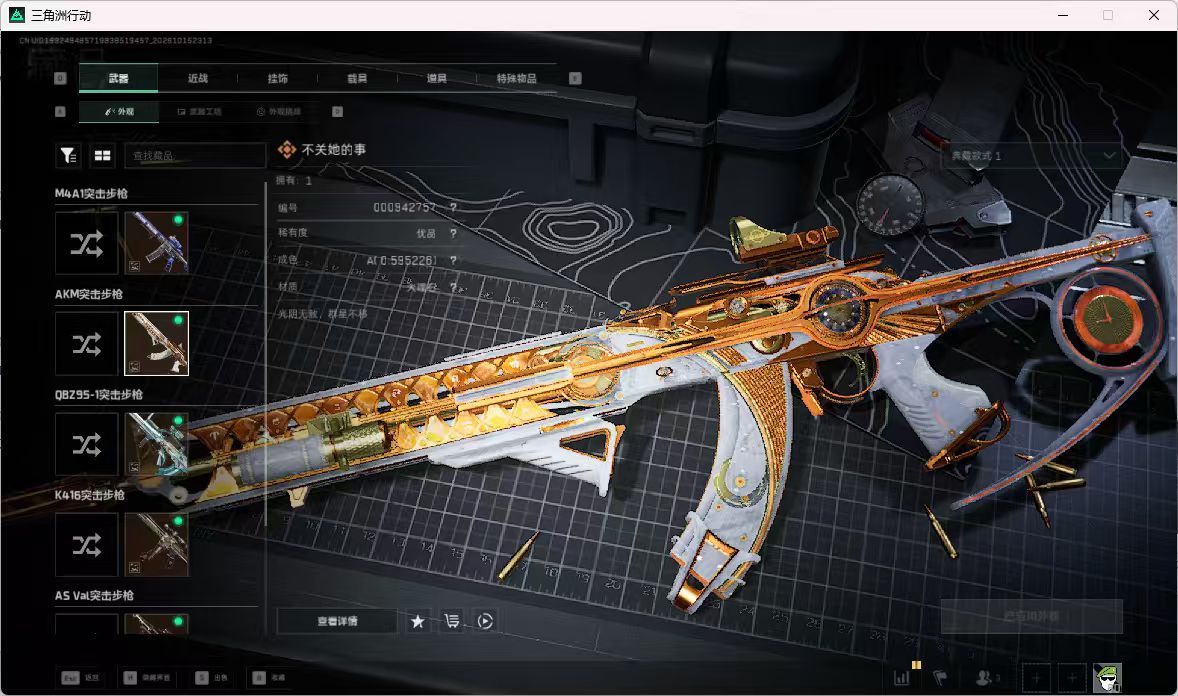Open the collection filter icon
1178x696 pixels.
[x=68, y=156]
